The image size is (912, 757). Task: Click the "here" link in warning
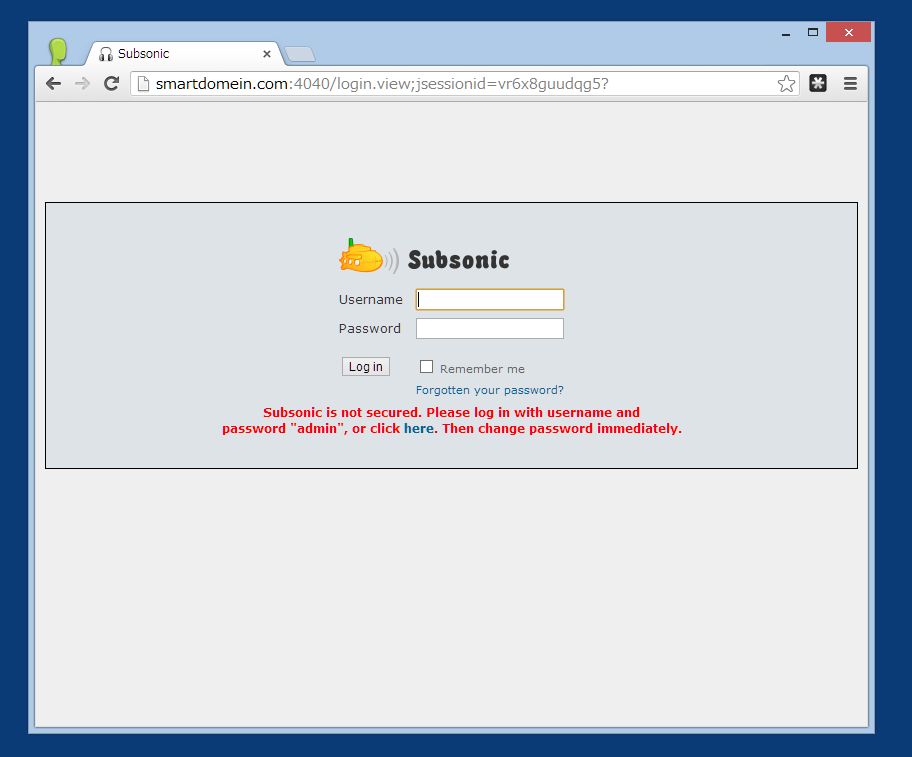coord(419,429)
